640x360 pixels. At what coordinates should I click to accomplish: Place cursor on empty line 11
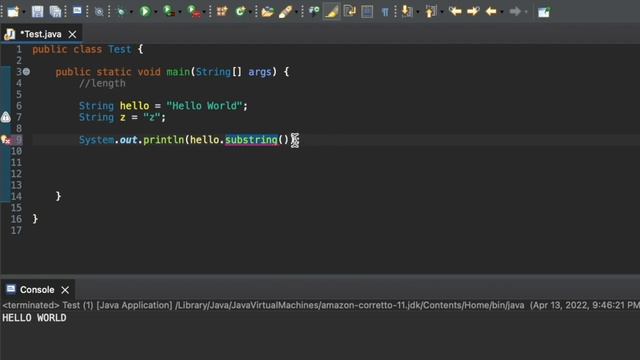click(335, 162)
